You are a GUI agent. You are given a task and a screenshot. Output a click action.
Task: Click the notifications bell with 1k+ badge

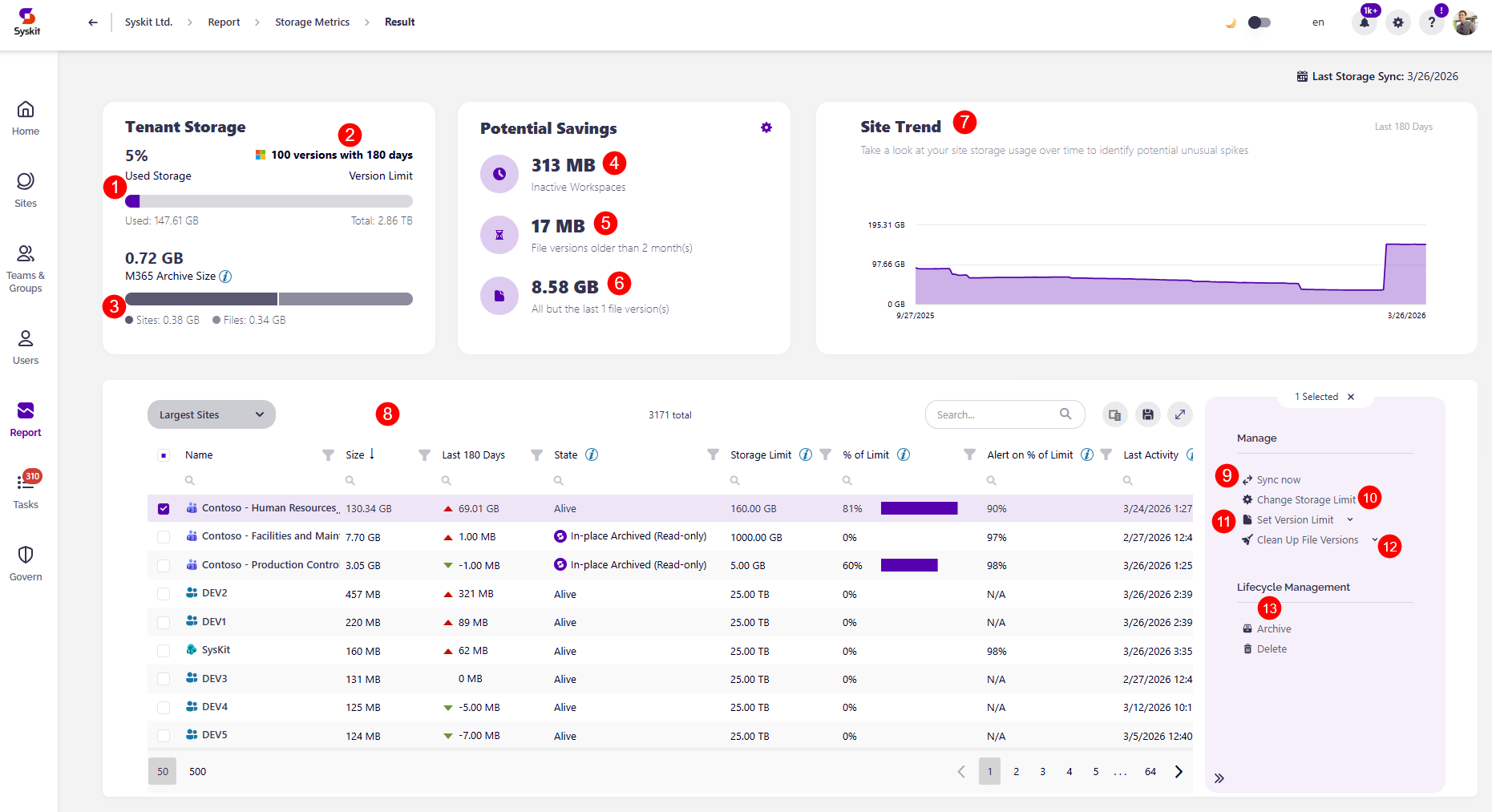(1364, 22)
